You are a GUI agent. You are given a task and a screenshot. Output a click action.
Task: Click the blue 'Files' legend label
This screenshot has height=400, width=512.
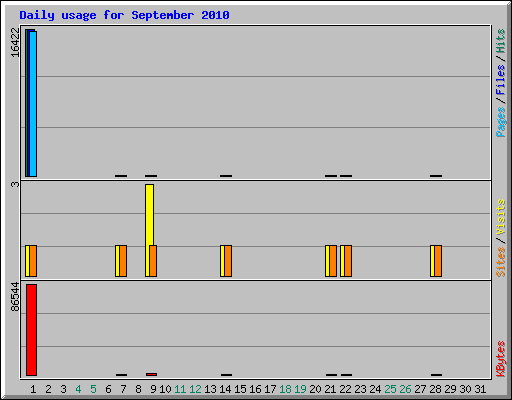click(x=501, y=79)
